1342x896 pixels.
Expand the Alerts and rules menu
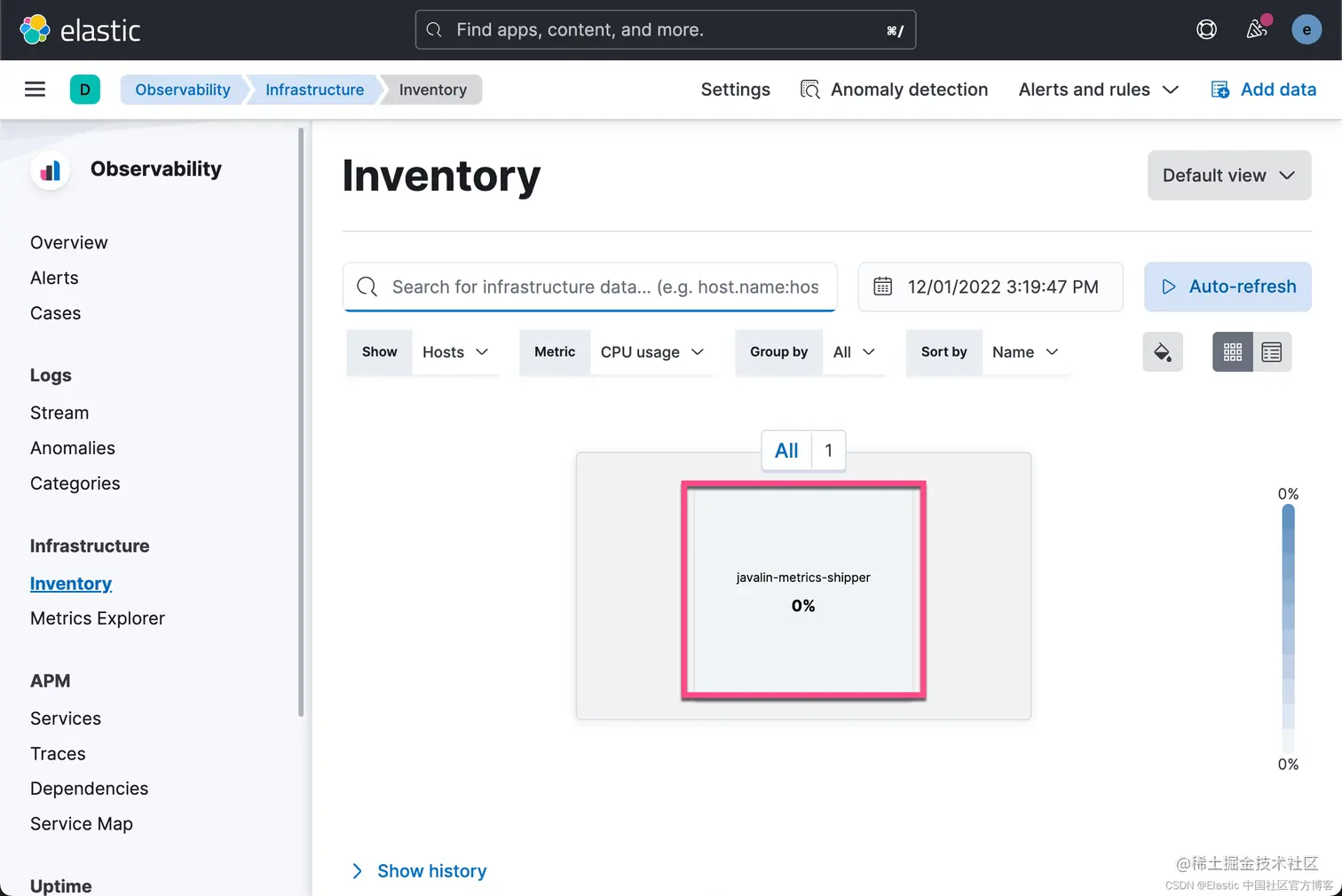[x=1099, y=90]
